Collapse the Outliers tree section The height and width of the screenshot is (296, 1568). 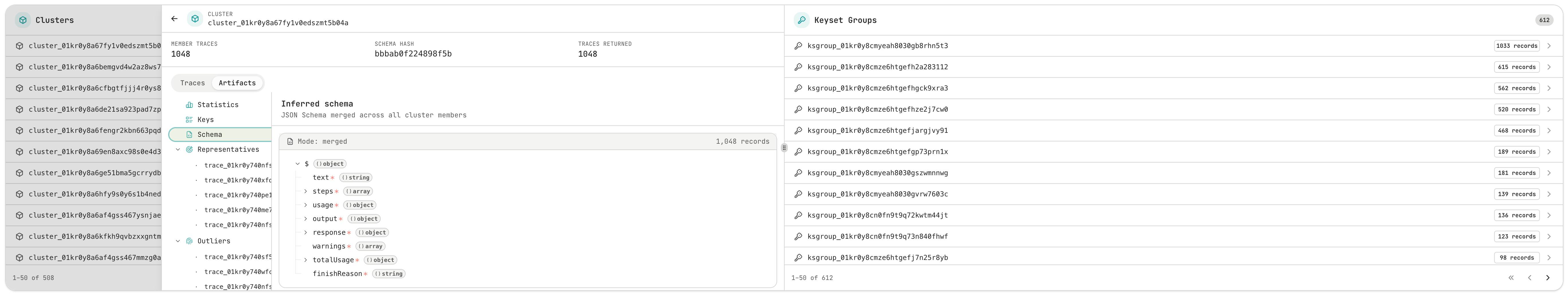pyautogui.click(x=178, y=241)
